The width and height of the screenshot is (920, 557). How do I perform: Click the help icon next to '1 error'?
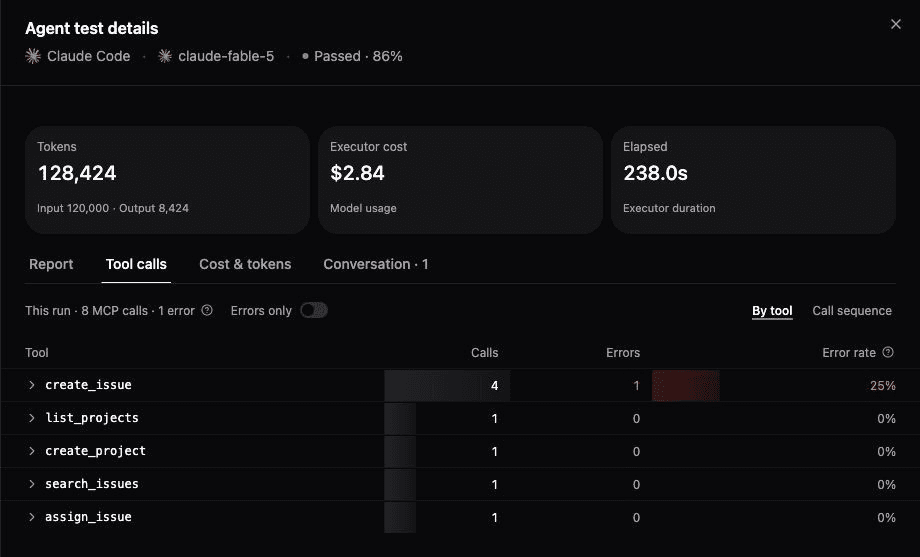[x=207, y=310]
